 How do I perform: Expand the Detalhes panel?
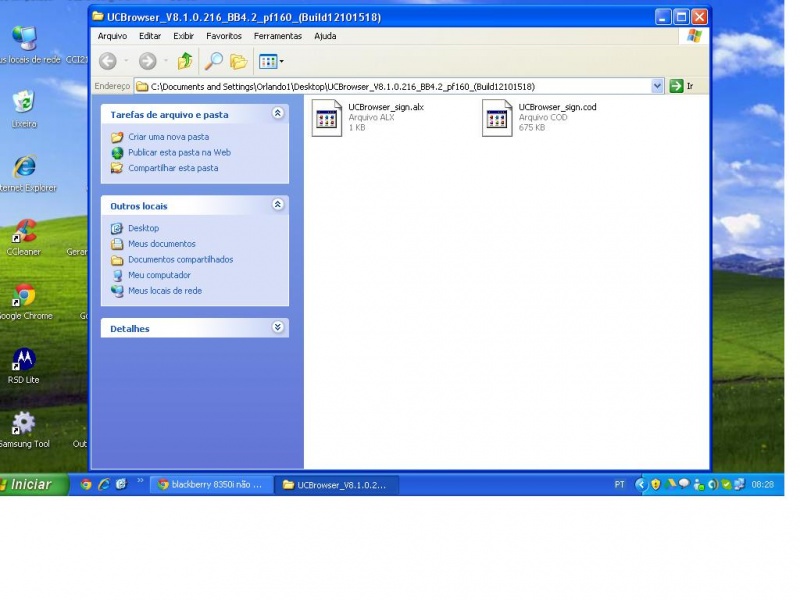[x=278, y=327]
